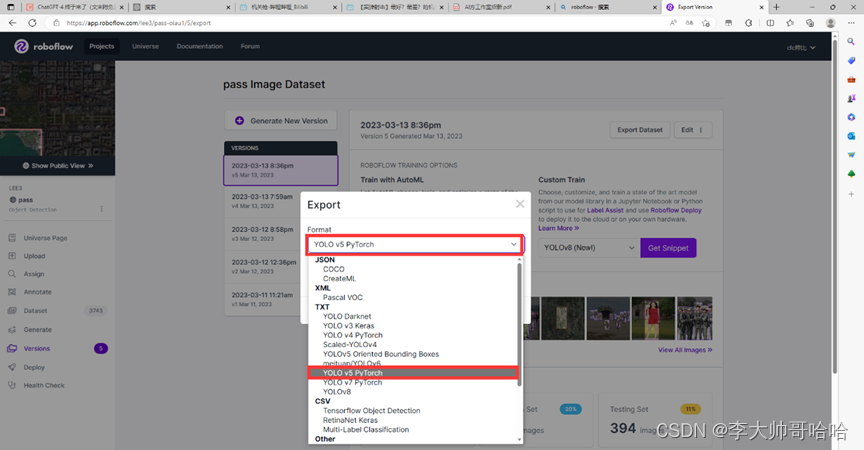Click the Annotate sidebar icon

(12, 292)
